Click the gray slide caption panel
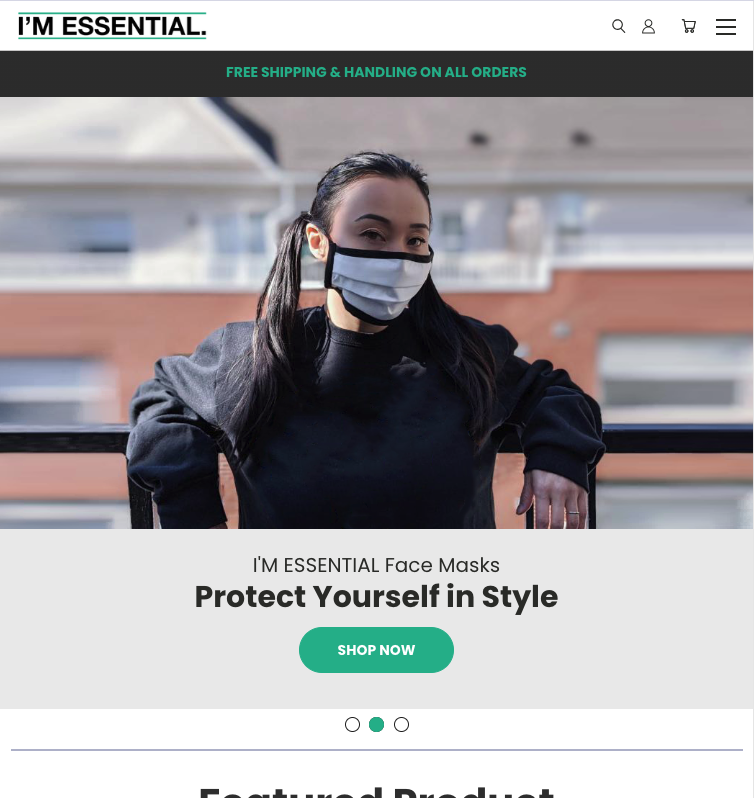The height and width of the screenshot is (798, 754). [x=376, y=619]
